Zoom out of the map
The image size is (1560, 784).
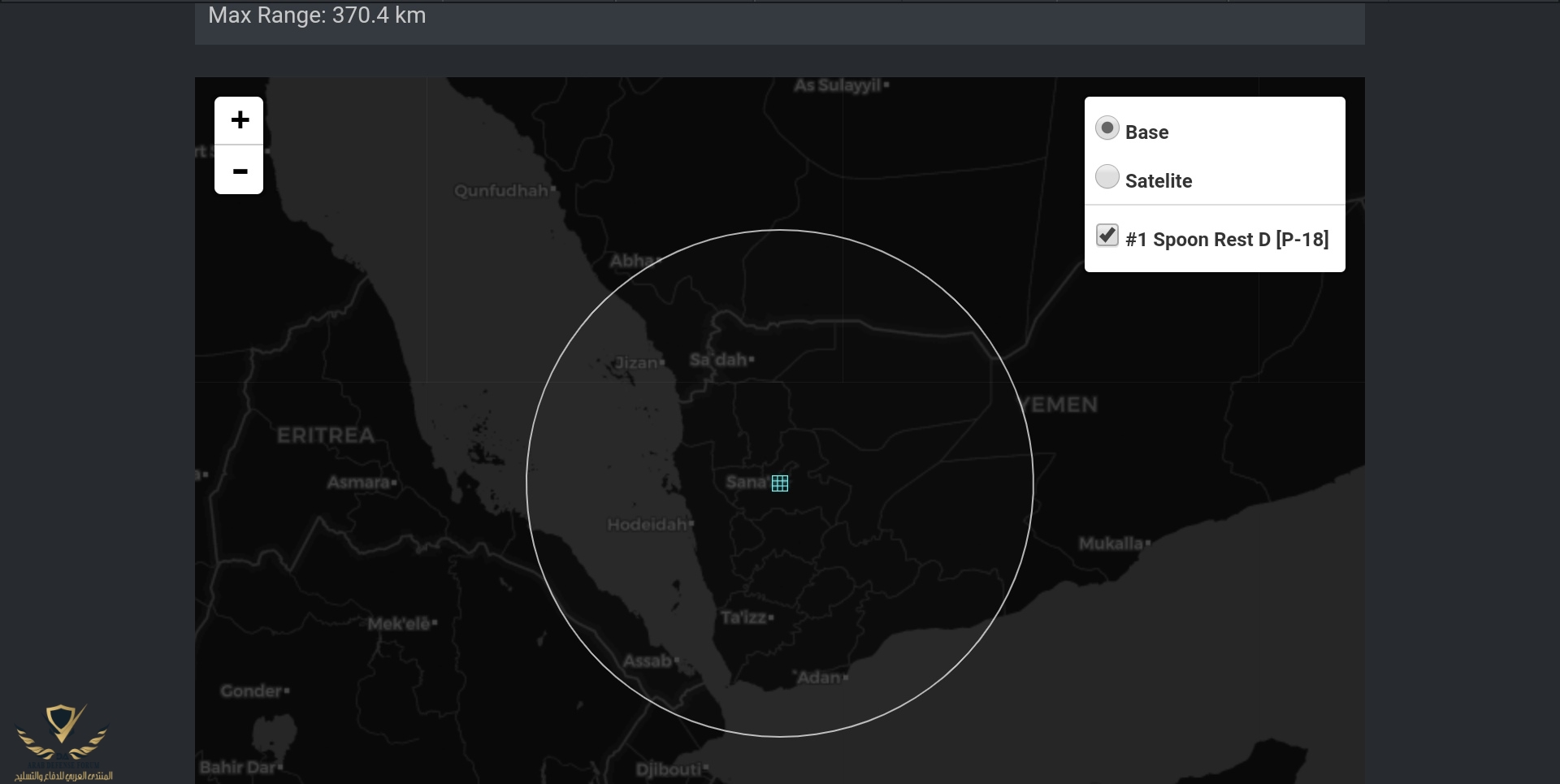pyautogui.click(x=239, y=171)
